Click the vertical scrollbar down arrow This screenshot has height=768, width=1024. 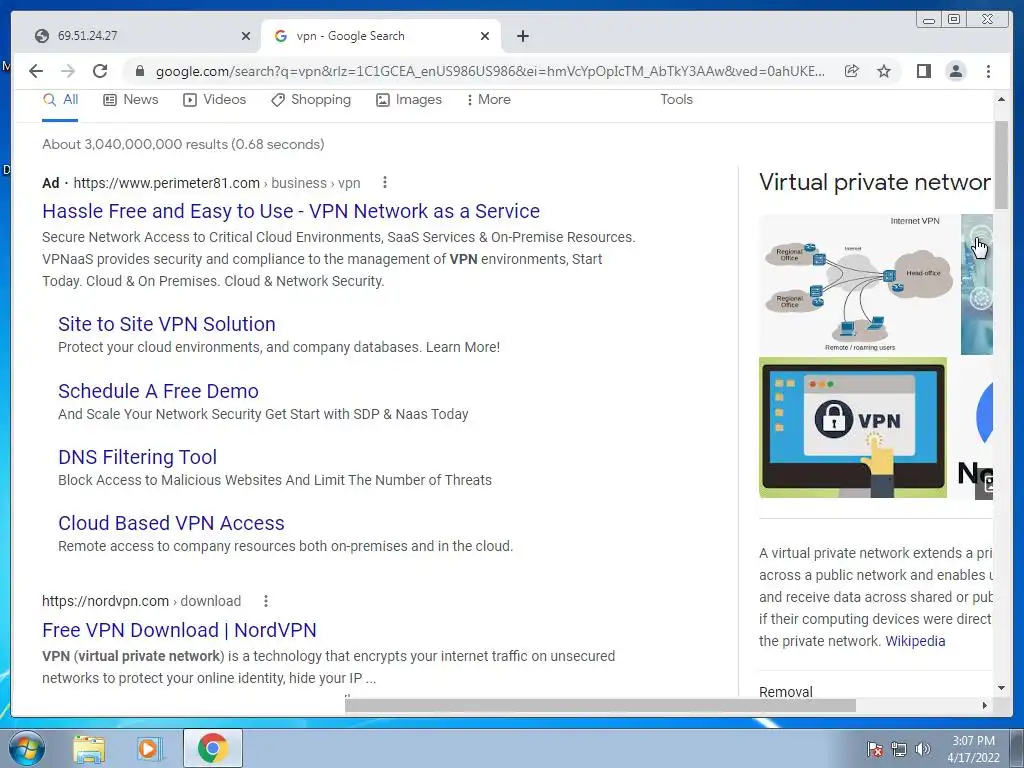[x=1001, y=688]
